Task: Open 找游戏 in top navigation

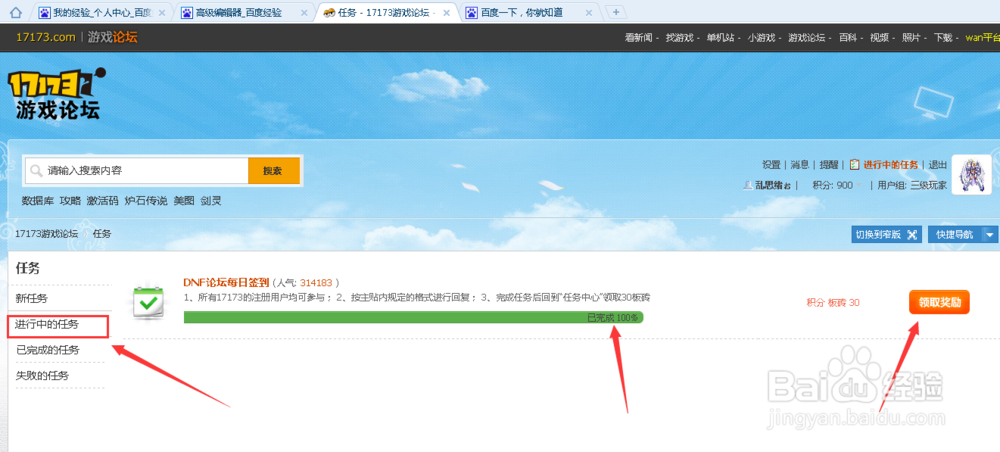Action: pyautogui.click(x=679, y=38)
